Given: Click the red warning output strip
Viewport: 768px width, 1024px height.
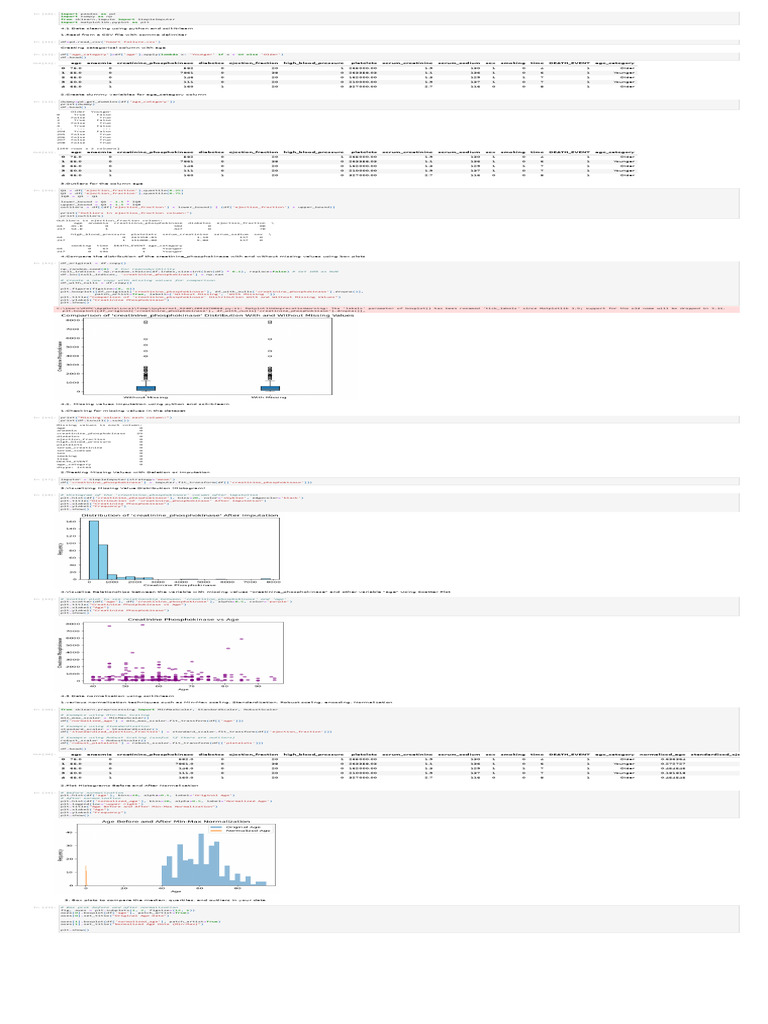Looking at the screenshot, I should point(396,309).
